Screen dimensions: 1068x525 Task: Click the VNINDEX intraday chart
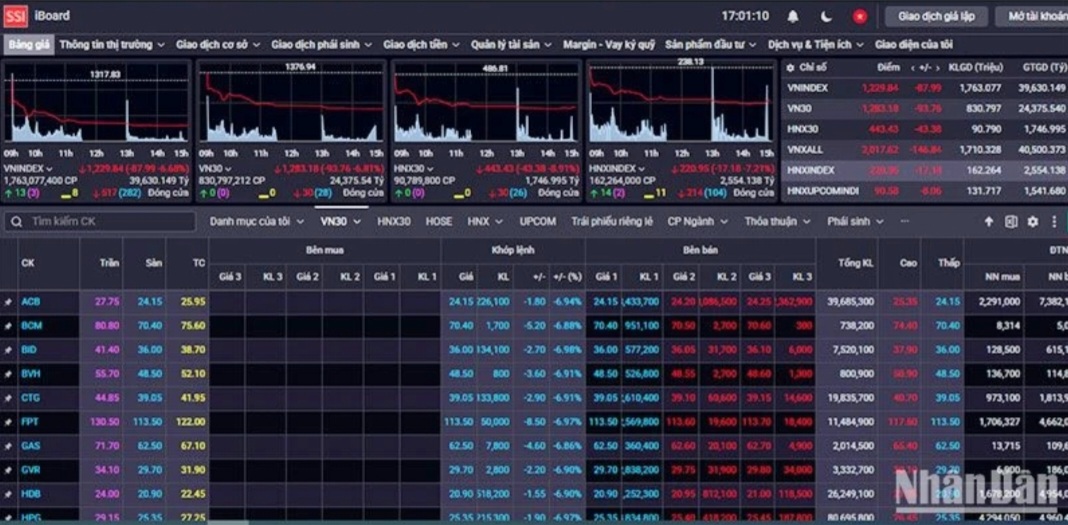[x=97, y=104]
